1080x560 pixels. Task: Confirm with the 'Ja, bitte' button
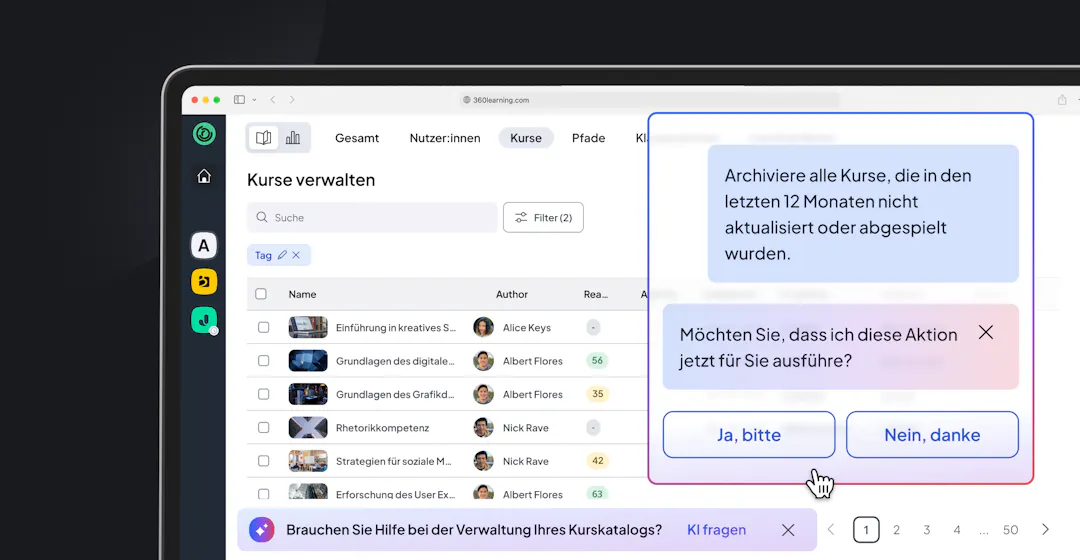point(749,435)
